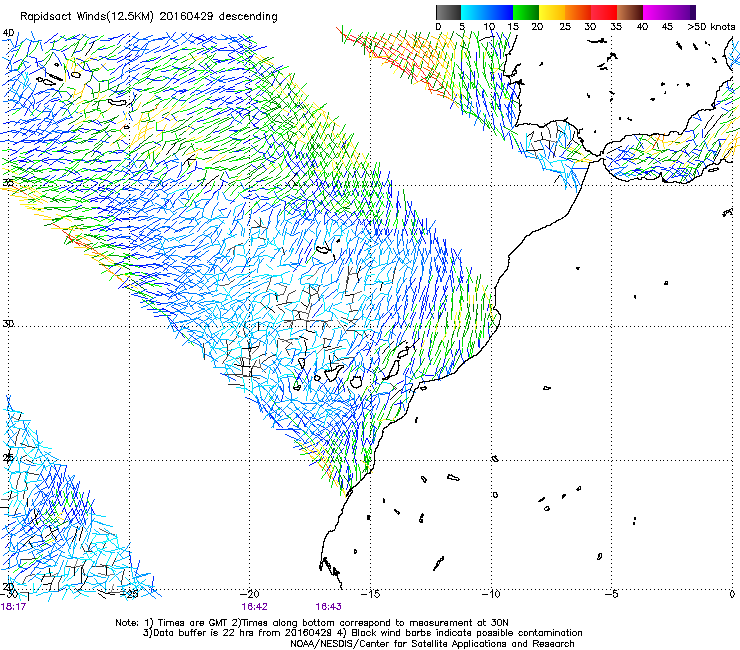The height and width of the screenshot is (650, 740).
Task: Click the NOAA/NESDIS credit line
Action: [x=432, y=644]
